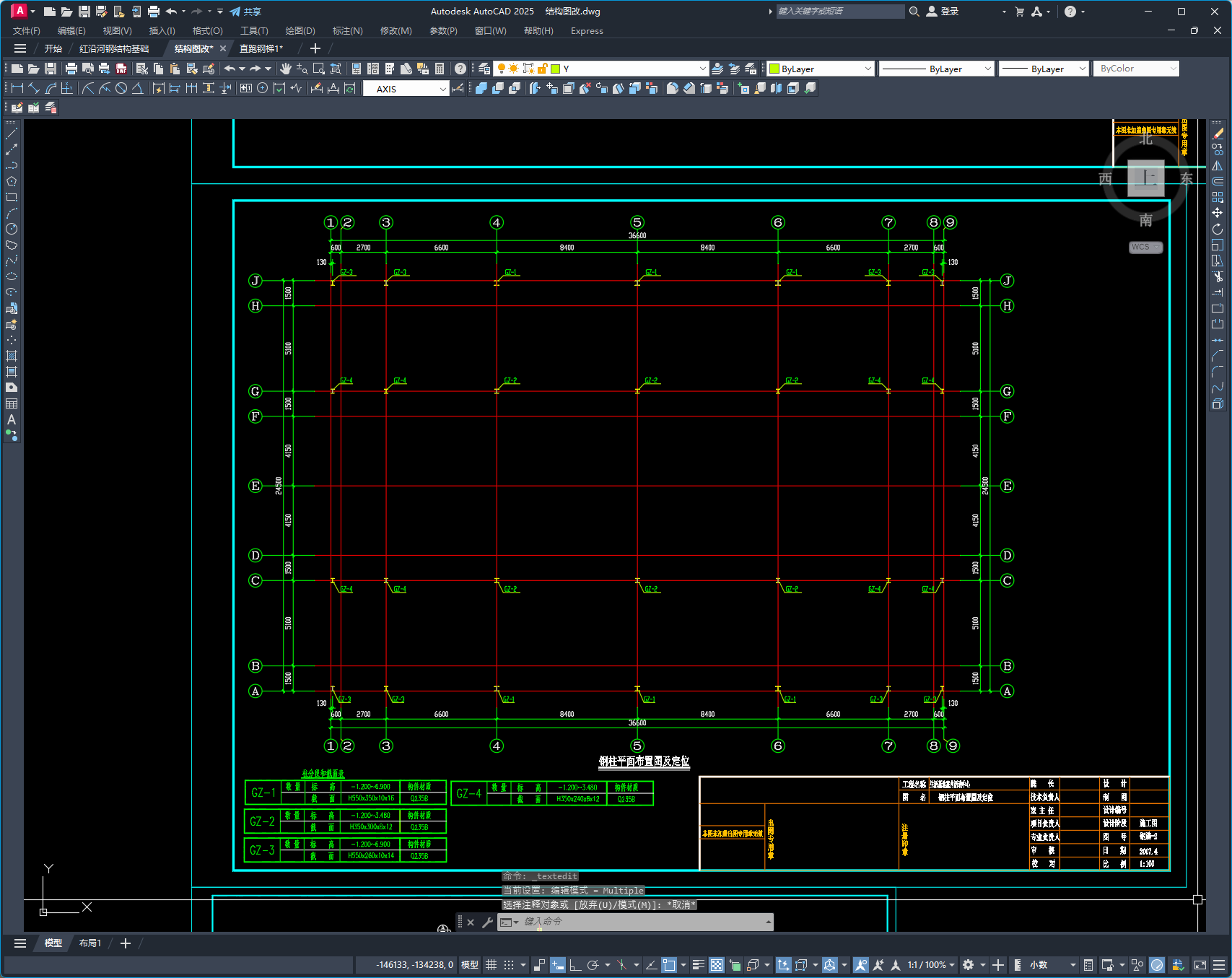Select the Linear dimension tool
The width and height of the screenshot is (1232, 978).
point(17,88)
